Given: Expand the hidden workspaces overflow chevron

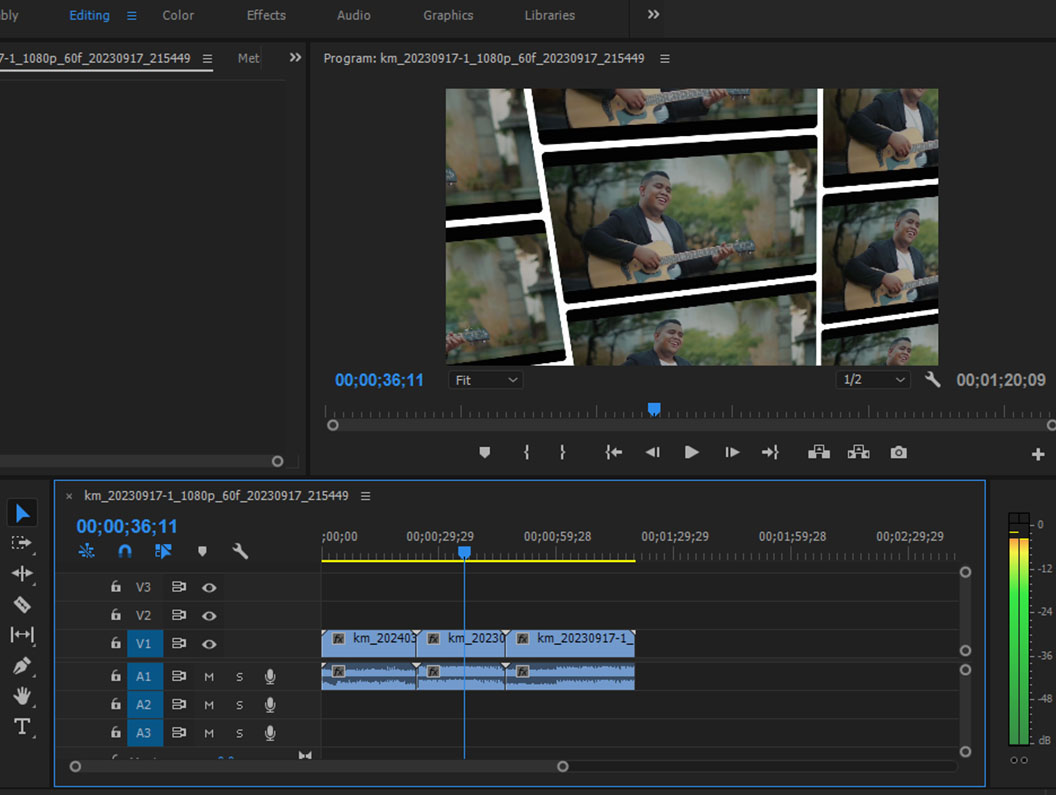Looking at the screenshot, I should pyautogui.click(x=653, y=15).
